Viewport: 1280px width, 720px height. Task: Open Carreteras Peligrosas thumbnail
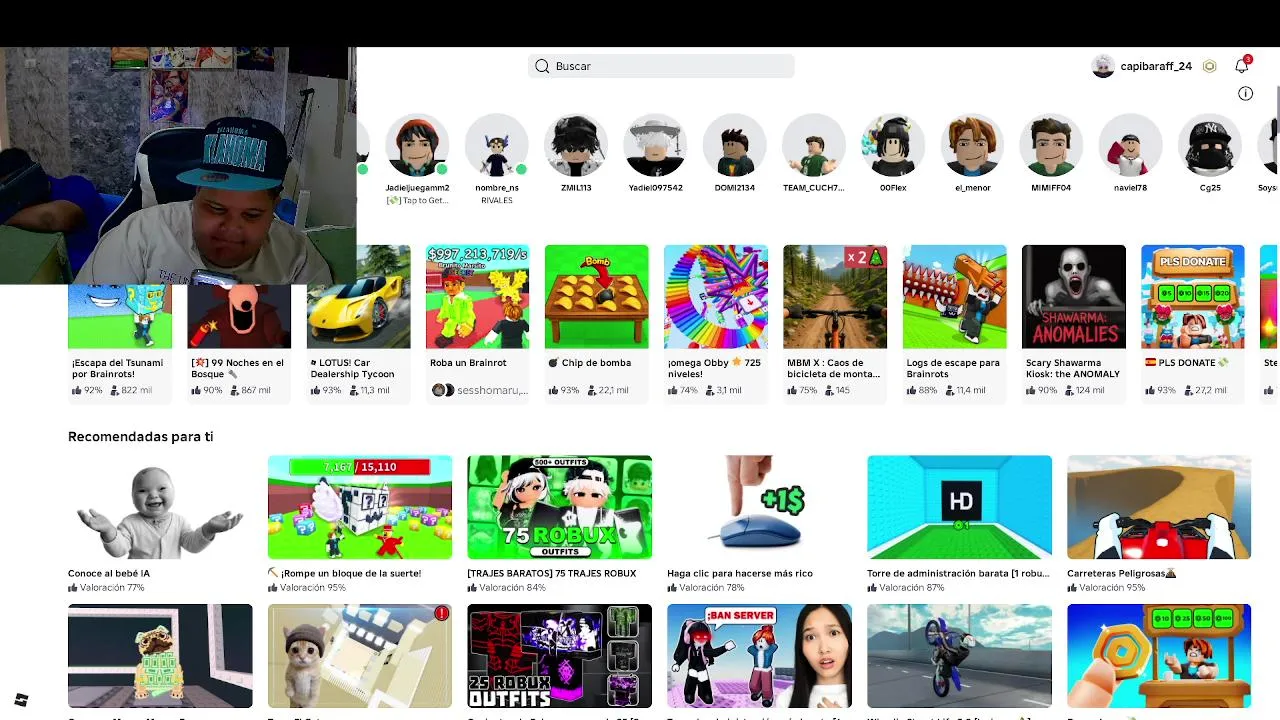(x=1159, y=507)
